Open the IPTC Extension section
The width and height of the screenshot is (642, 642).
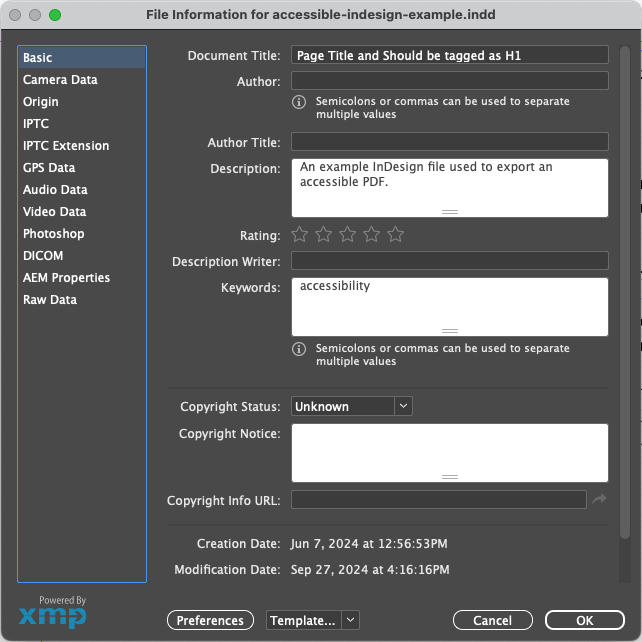66,146
